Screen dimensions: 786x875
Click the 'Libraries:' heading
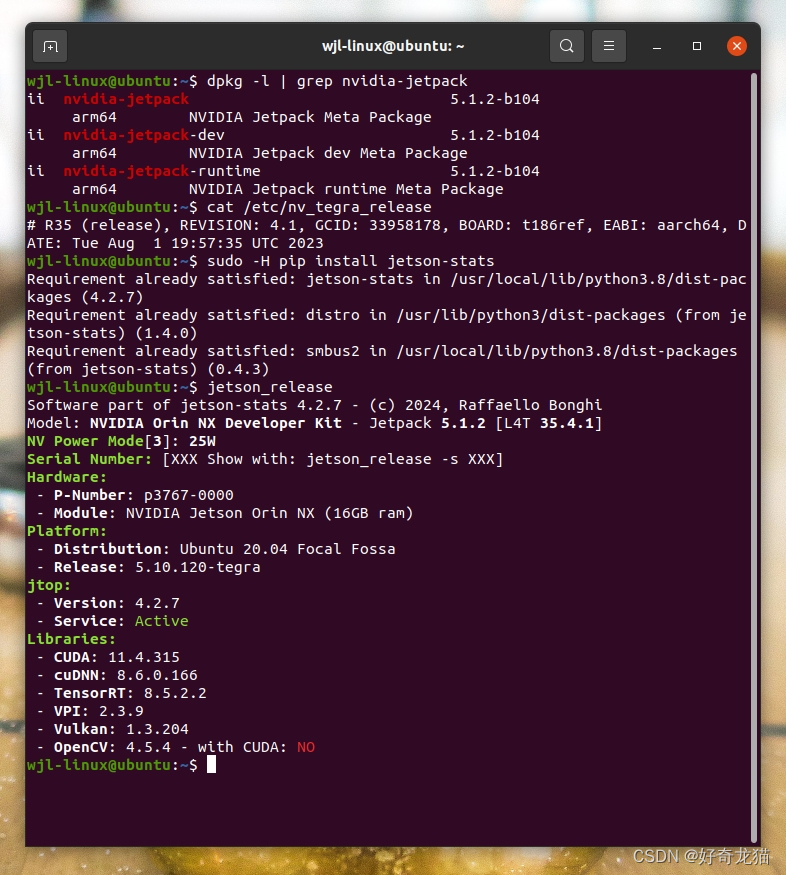(71, 639)
